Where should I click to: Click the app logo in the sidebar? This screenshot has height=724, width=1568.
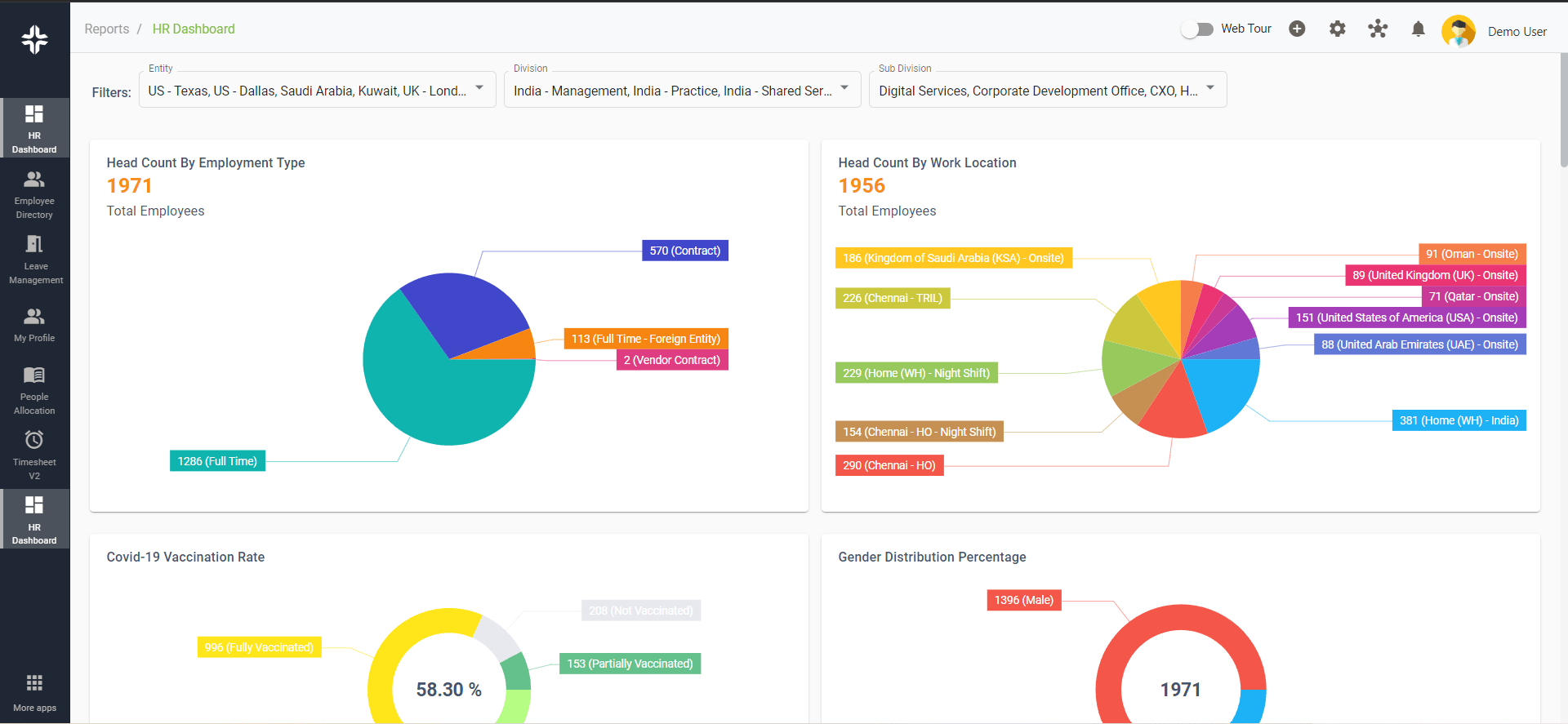34,39
